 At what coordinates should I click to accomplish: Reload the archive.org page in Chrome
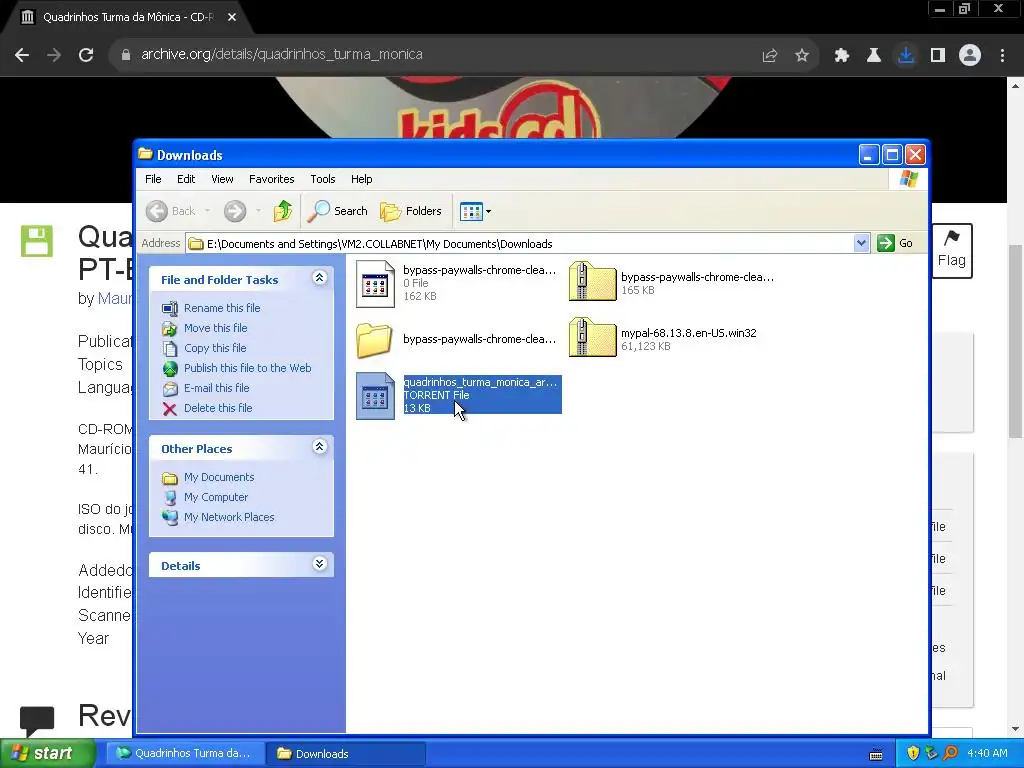tap(86, 55)
